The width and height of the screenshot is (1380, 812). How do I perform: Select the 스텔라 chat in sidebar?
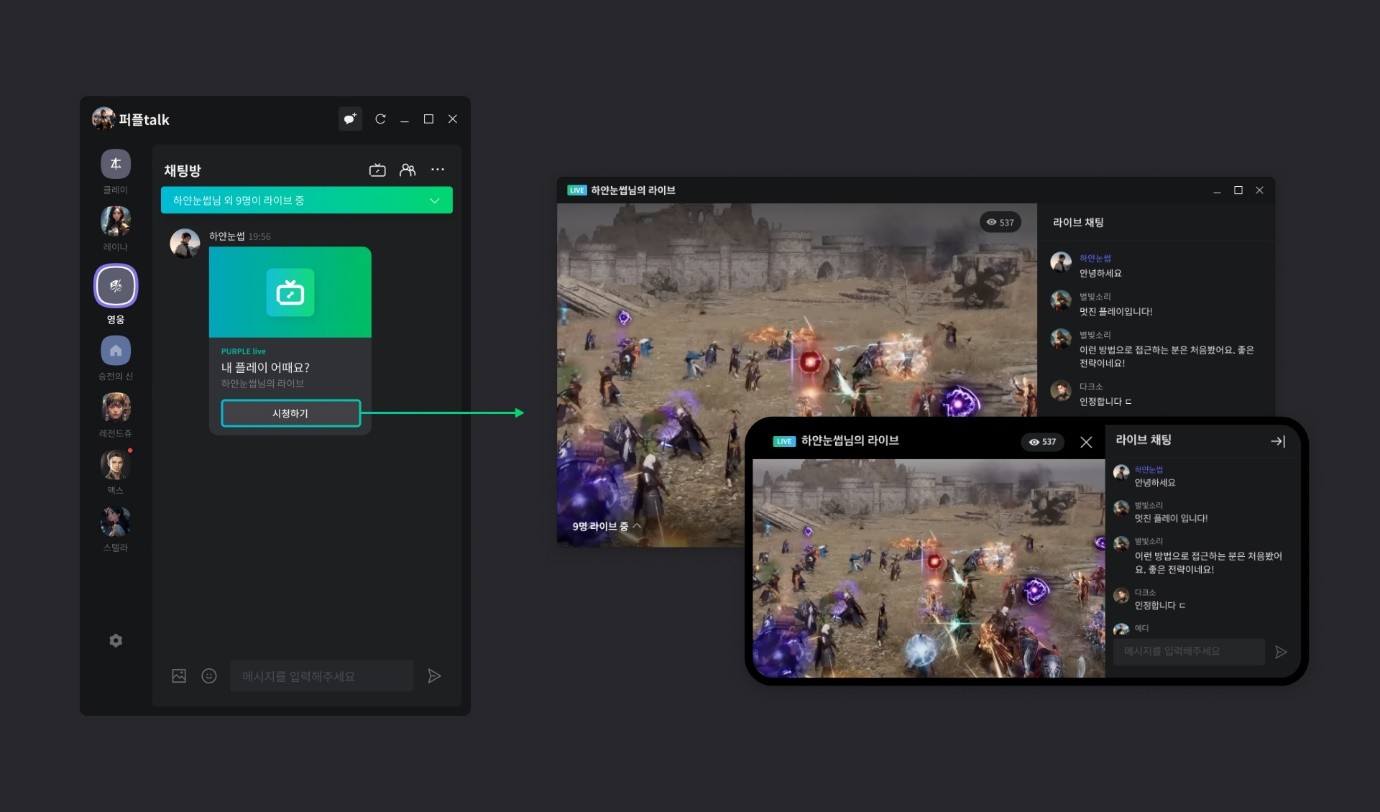pyautogui.click(x=116, y=521)
